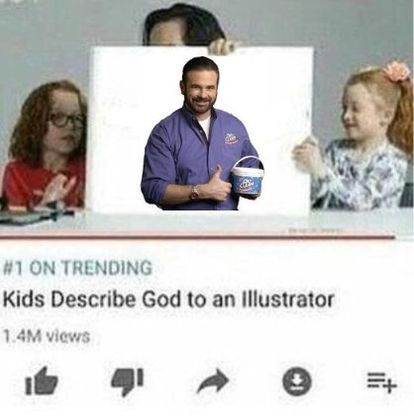
Task: Save video using add-to-playlist icon
Action: 382,382
